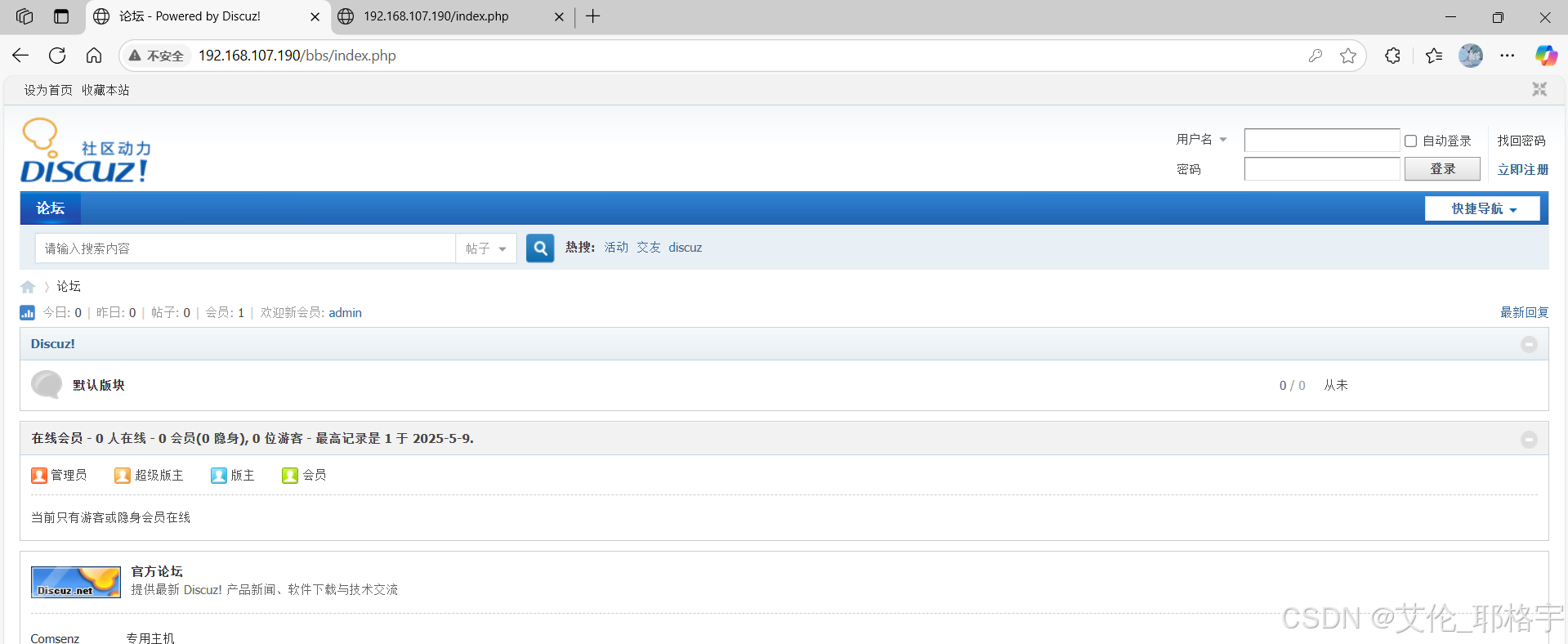Click the Discuz! logo
The image size is (1568, 644).
coord(86,150)
